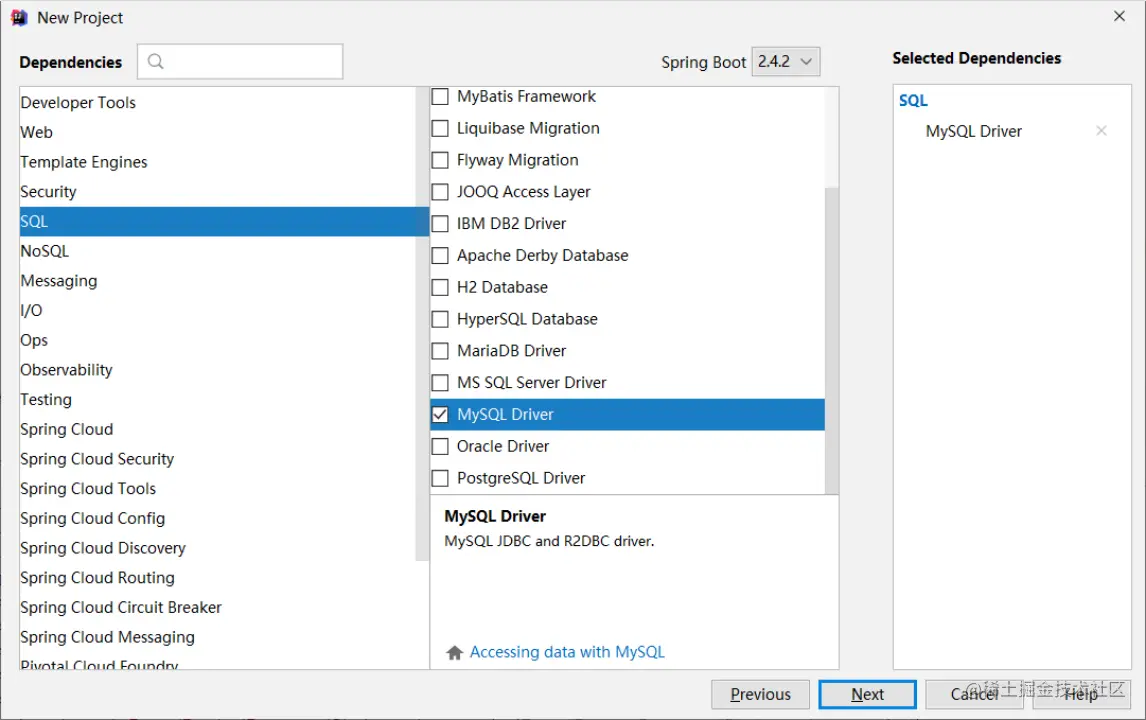Viewport: 1146px width, 720px height.
Task: Open the Testing category
Action: [218, 400]
